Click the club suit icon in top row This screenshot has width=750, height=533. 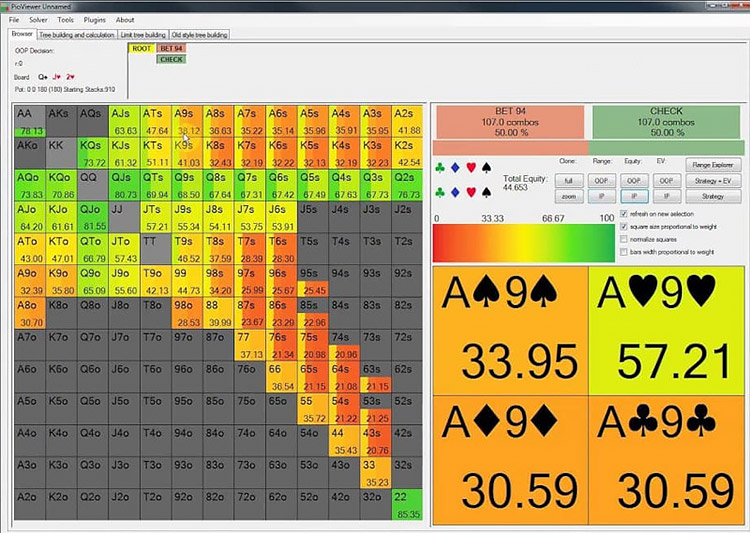point(442,167)
